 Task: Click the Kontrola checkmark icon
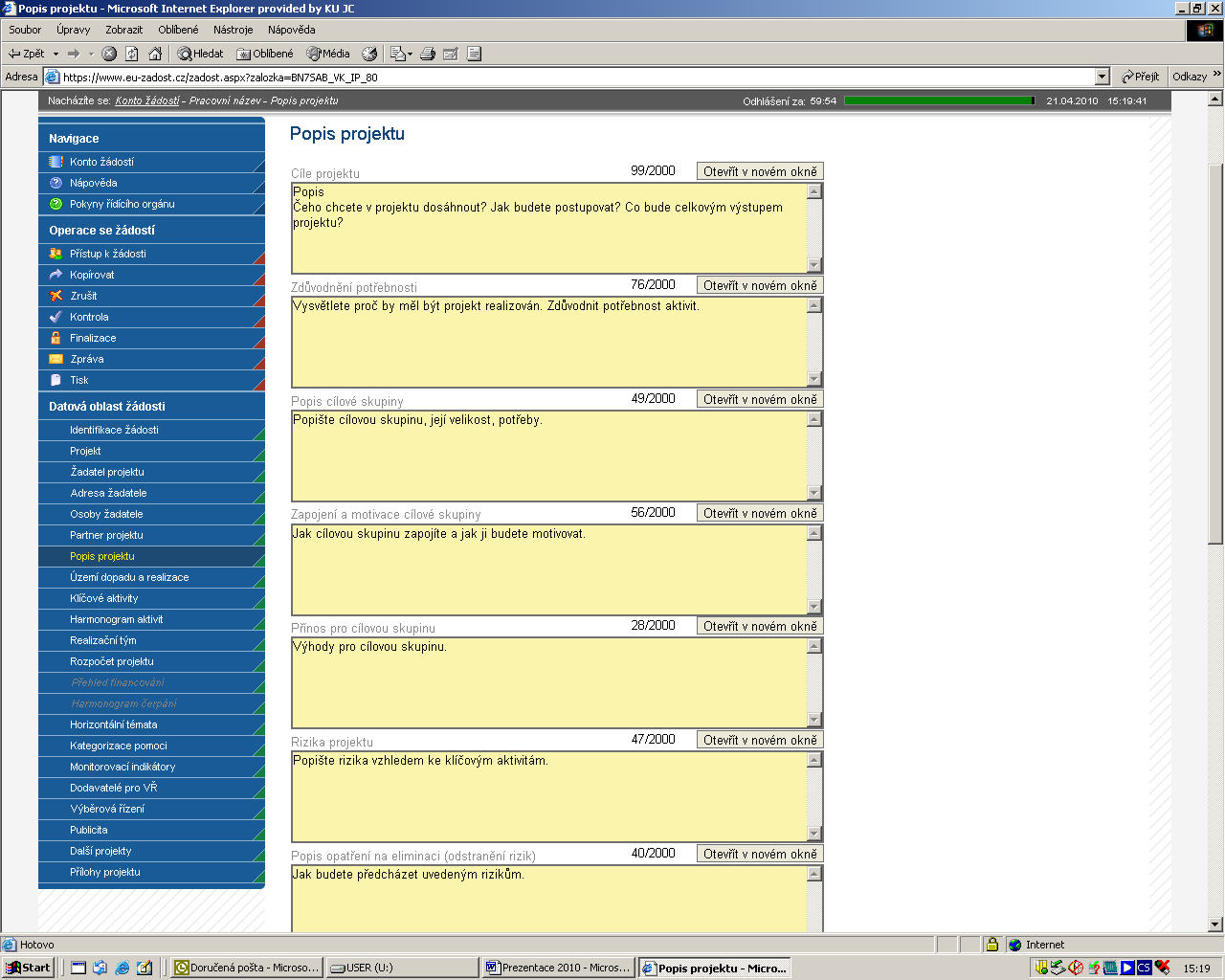tap(56, 317)
